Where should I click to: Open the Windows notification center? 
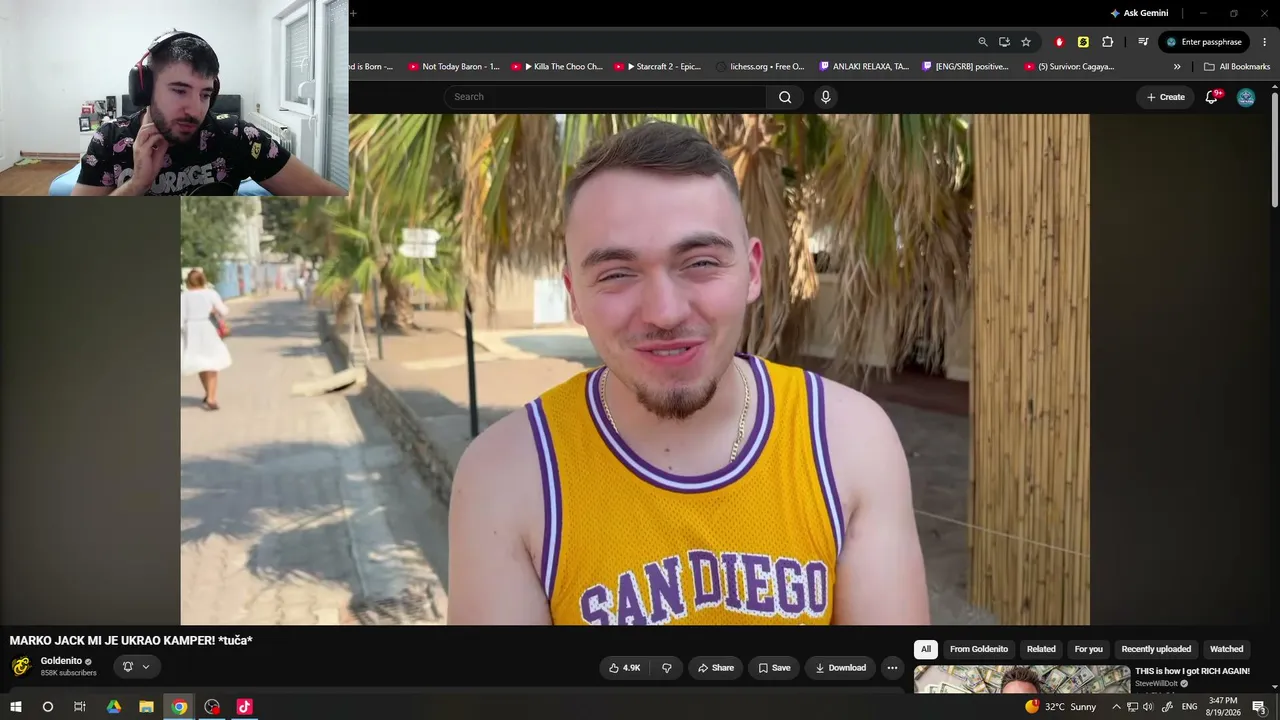(x=1260, y=707)
